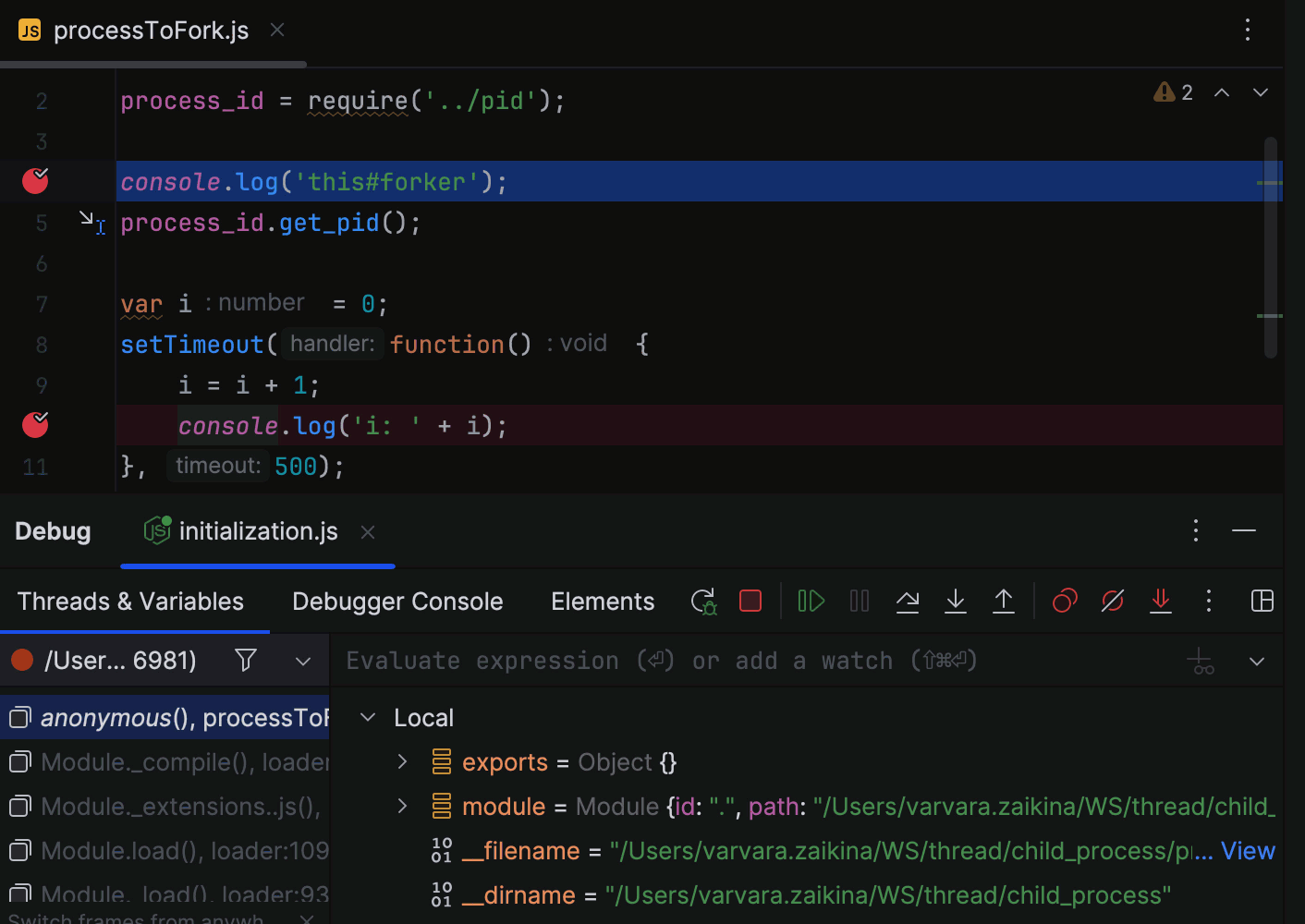Stop the running debug process
This screenshot has height=924, width=1305.
click(x=750, y=601)
